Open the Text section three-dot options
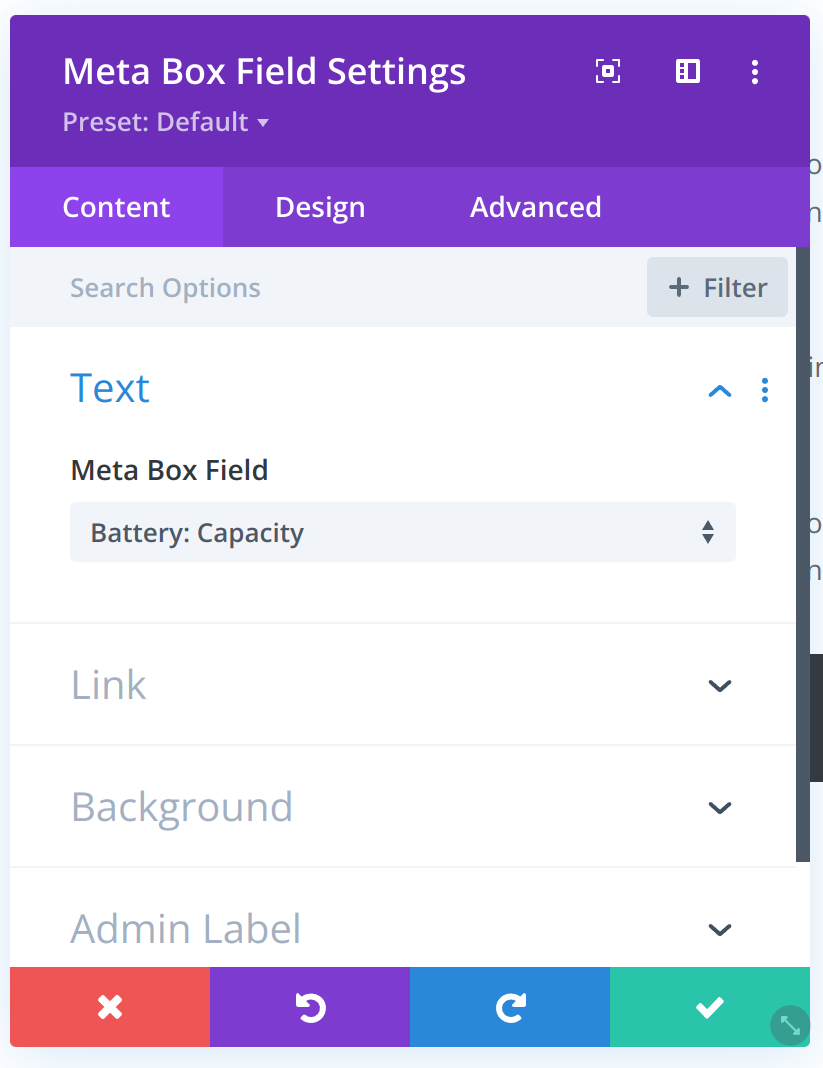The image size is (823, 1068). click(765, 390)
